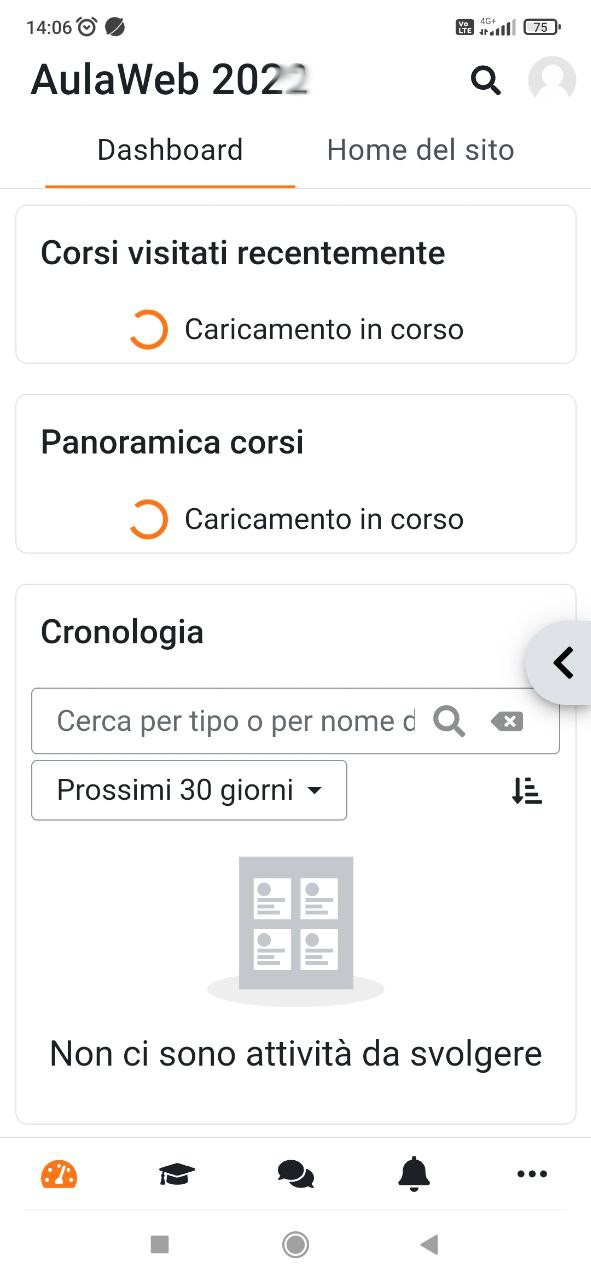The height and width of the screenshot is (1280, 591).
Task: Open the search magnifier in the top bar
Action: 486,80
